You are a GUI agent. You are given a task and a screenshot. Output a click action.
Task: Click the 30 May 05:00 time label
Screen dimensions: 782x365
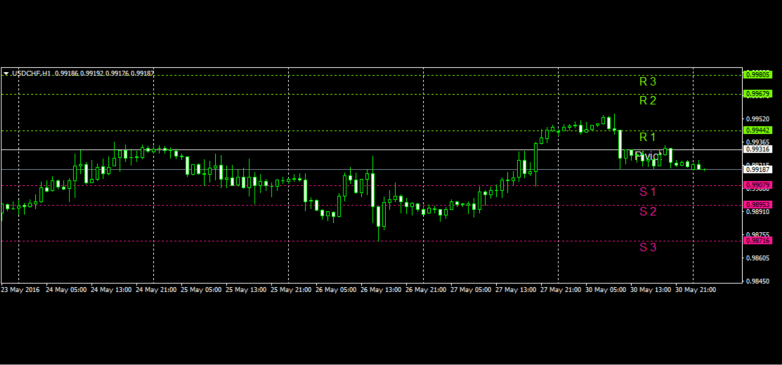pos(605,289)
